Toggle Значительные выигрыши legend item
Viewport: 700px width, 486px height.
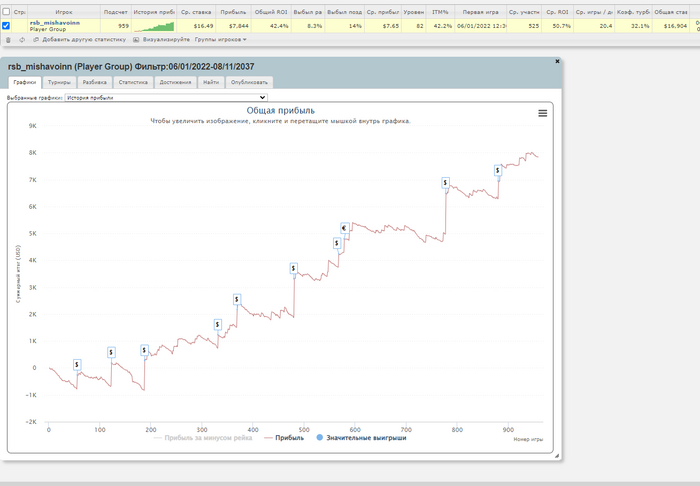pos(361,438)
